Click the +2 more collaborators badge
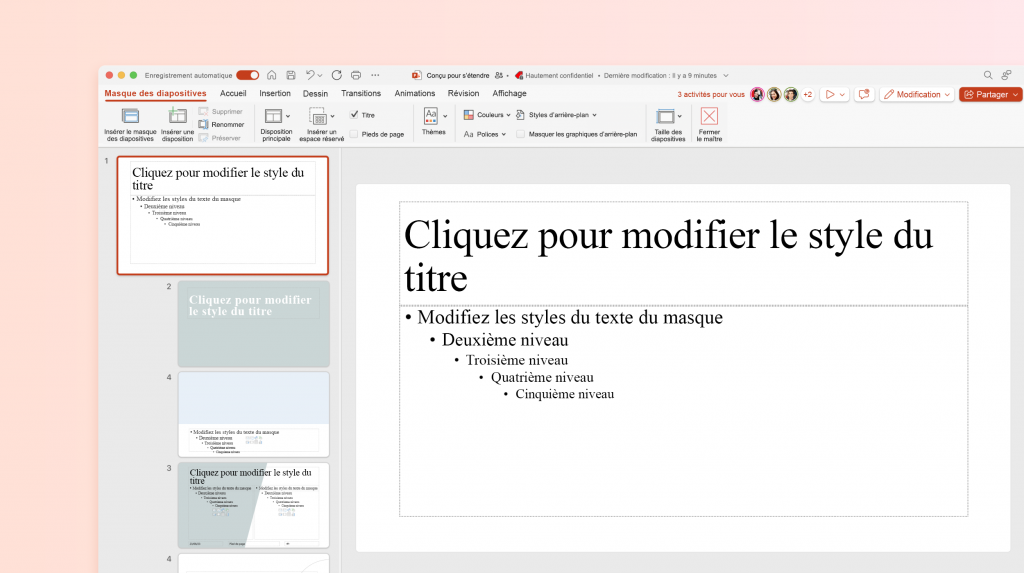Image resolution: width=1024 pixels, height=573 pixels. point(808,95)
